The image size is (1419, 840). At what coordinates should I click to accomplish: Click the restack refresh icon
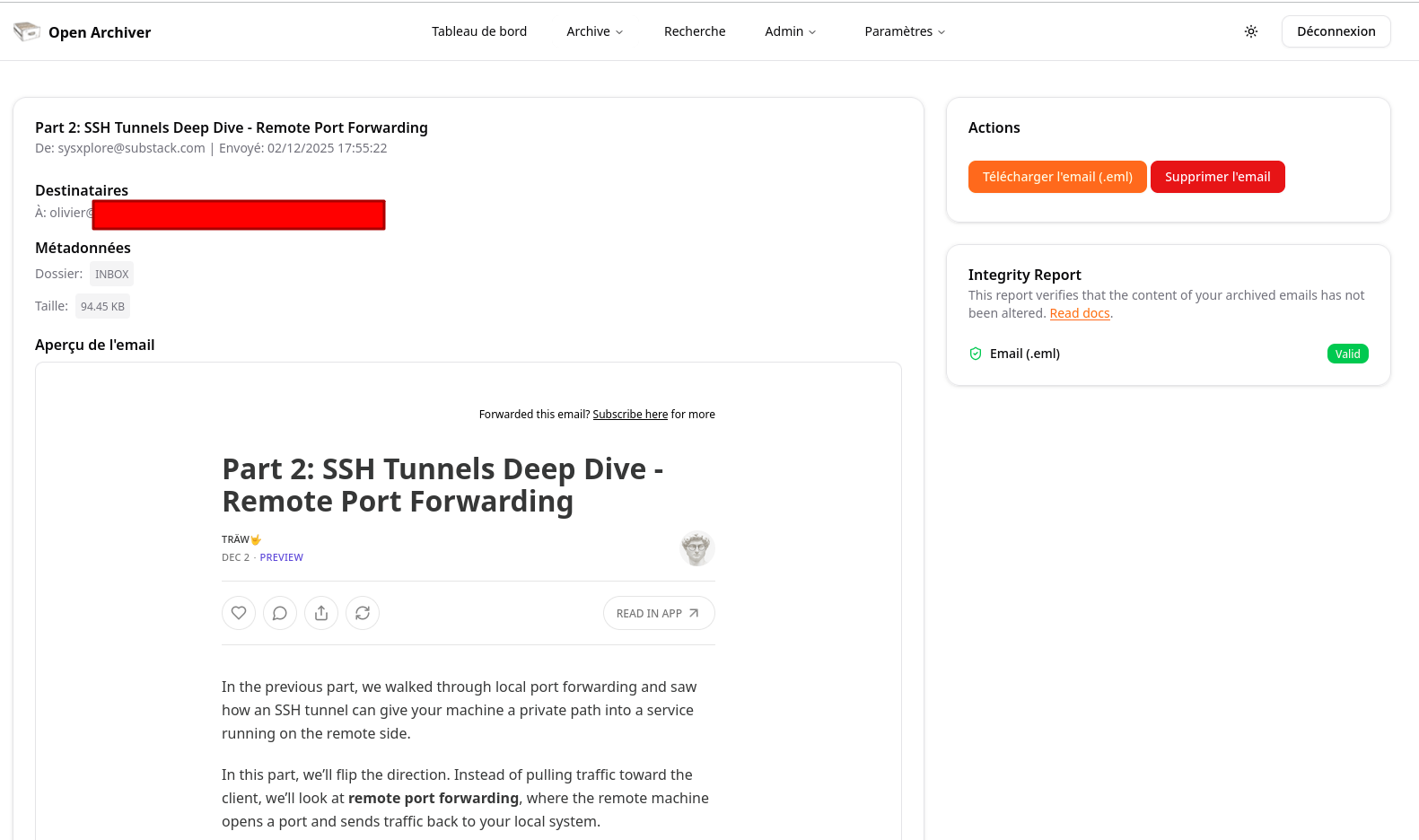pyautogui.click(x=363, y=613)
